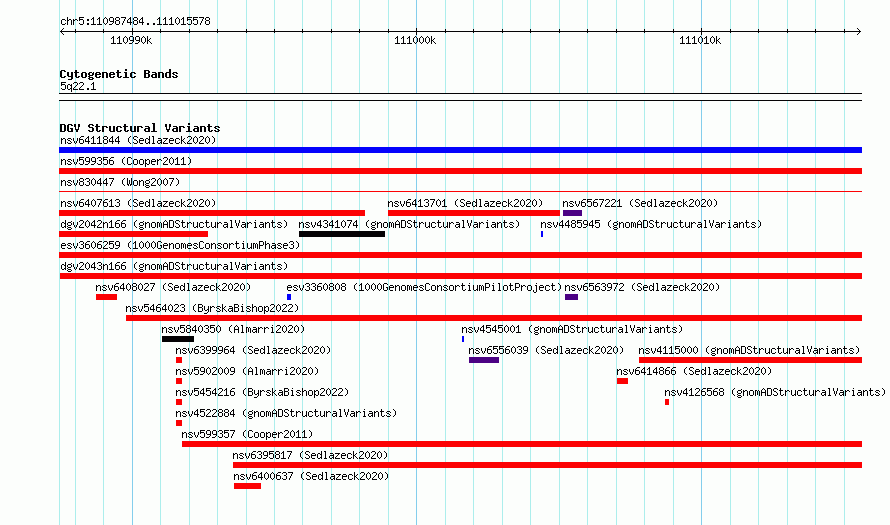Click the nsv599357 (Cooper2011) red bar
This screenshot has height=525, width=890.
coord(522,444)
